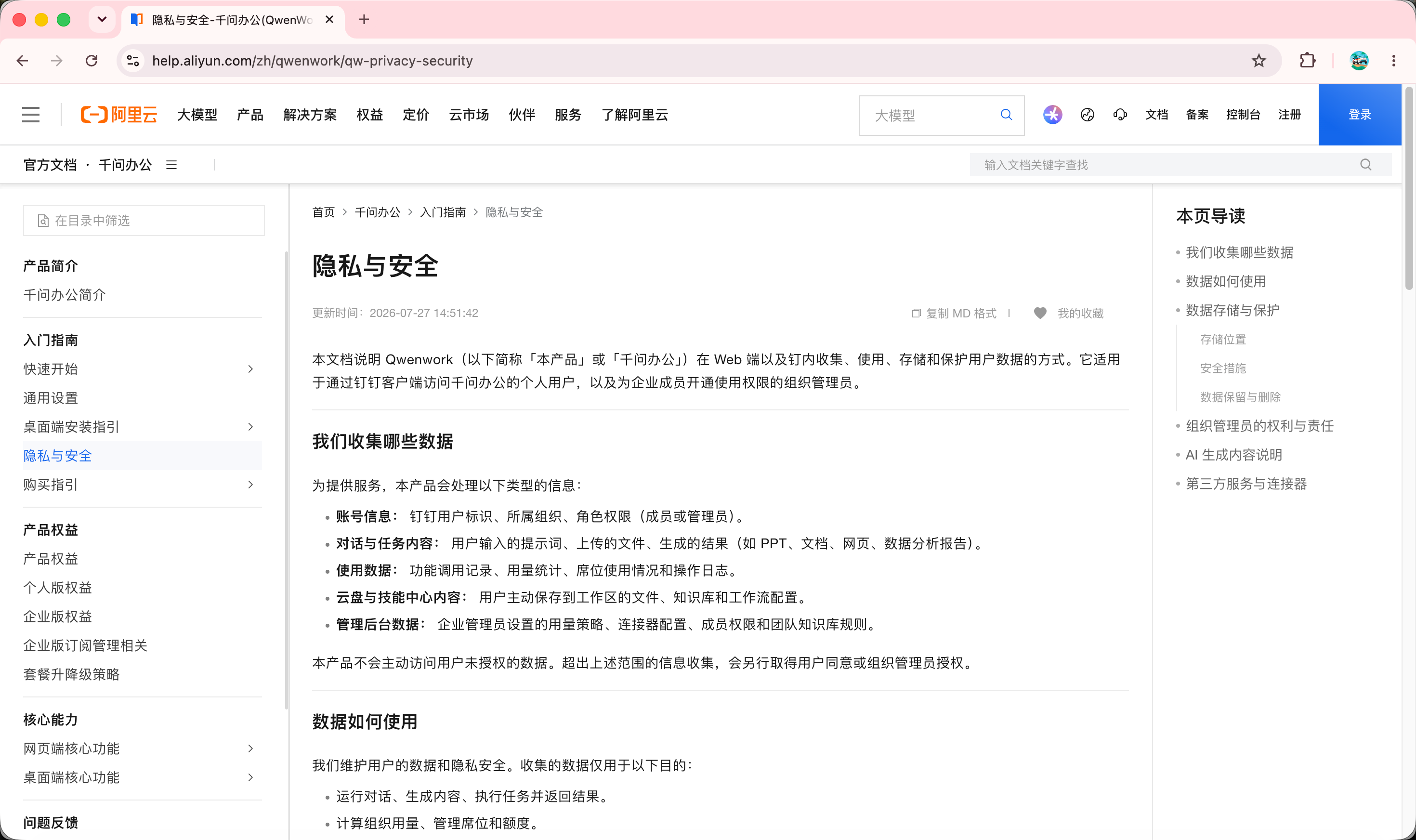This screenshot has height=840, width=1416.
Task: Open the browser extensions puzzle icon
Action: point(1307,61)
